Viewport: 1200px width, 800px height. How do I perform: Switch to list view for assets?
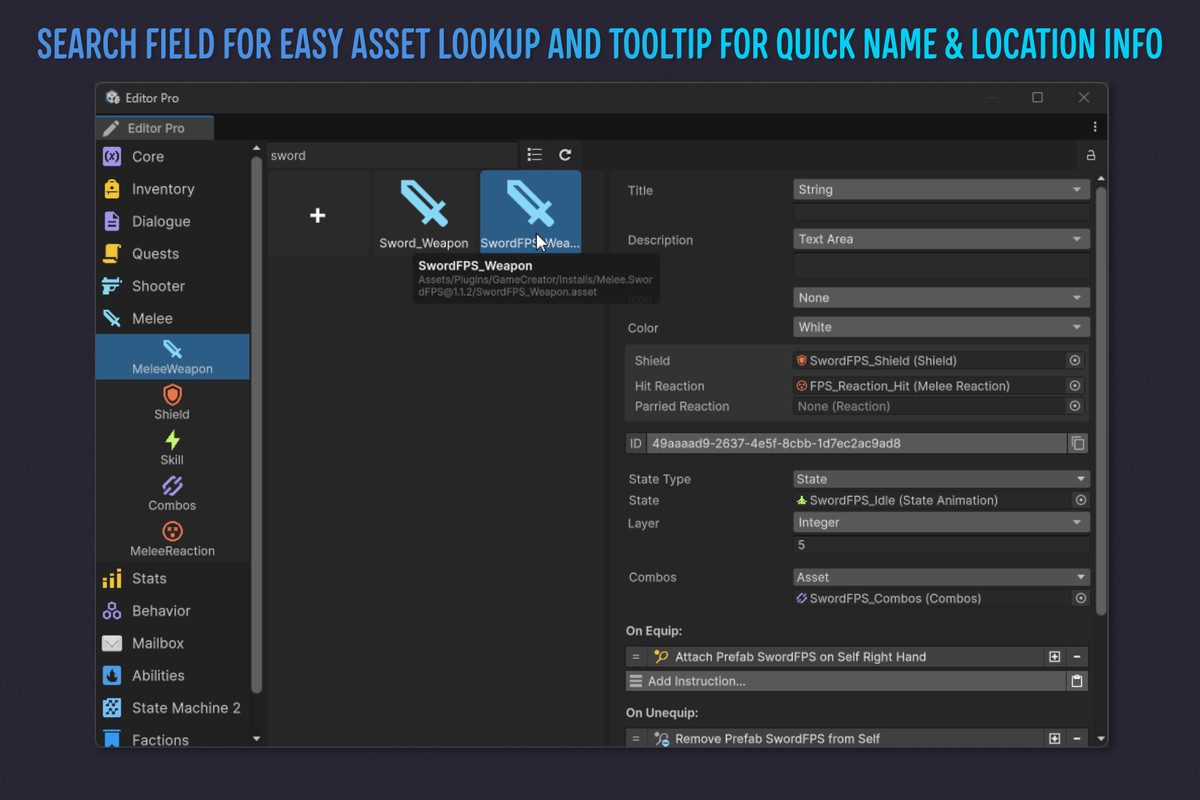pyautogui.click(x=537, y=155)
